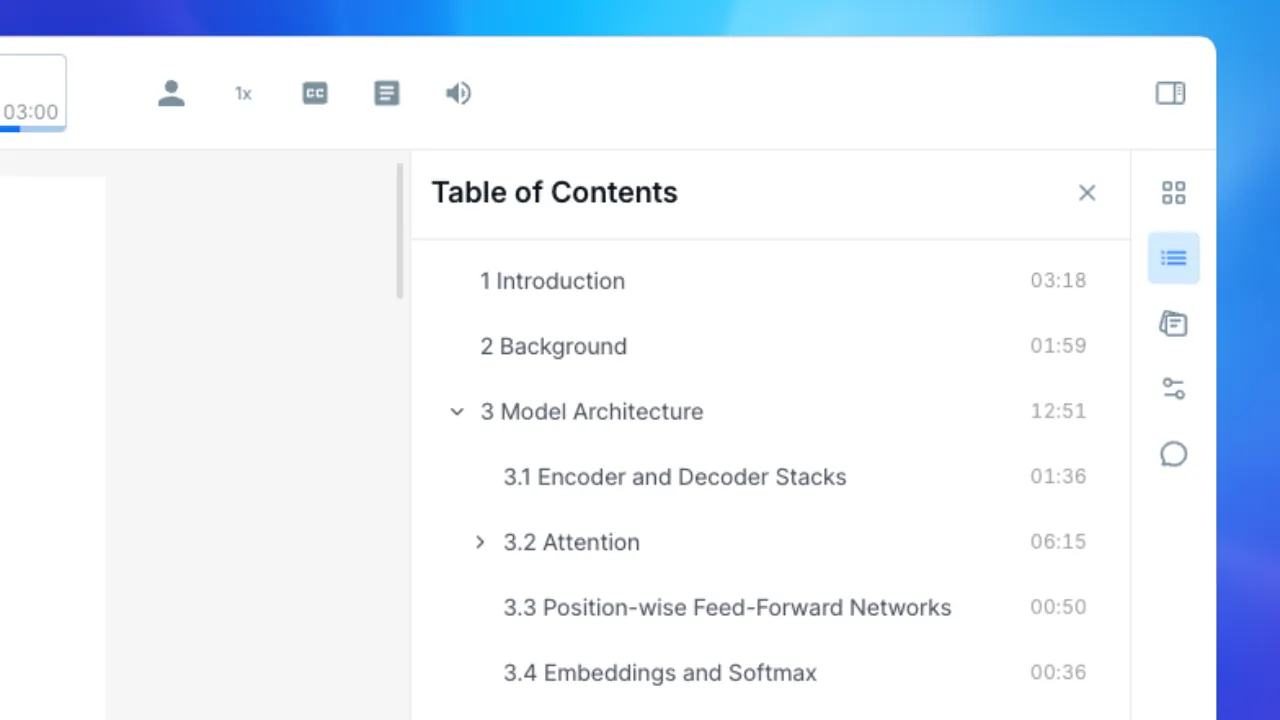Click the vertical scrollbar beside the slide
This screenshot has width=1280, height=720.
[400, 232]
